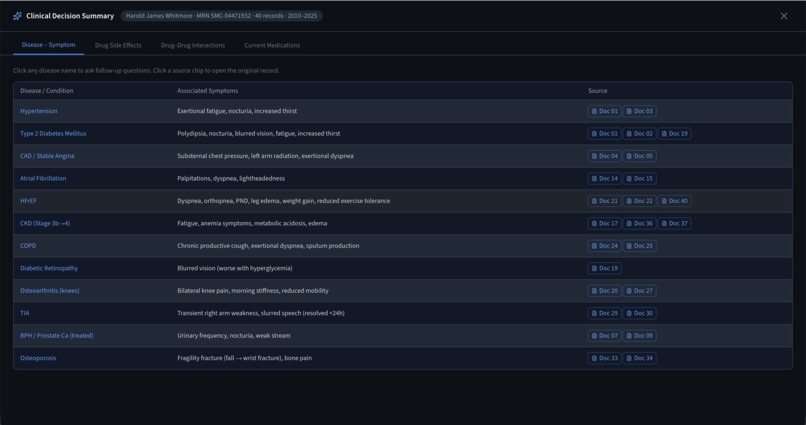Screen dimensions: 806x425
Task: Select the TIA condition link
Action: [x=25, y=313]
